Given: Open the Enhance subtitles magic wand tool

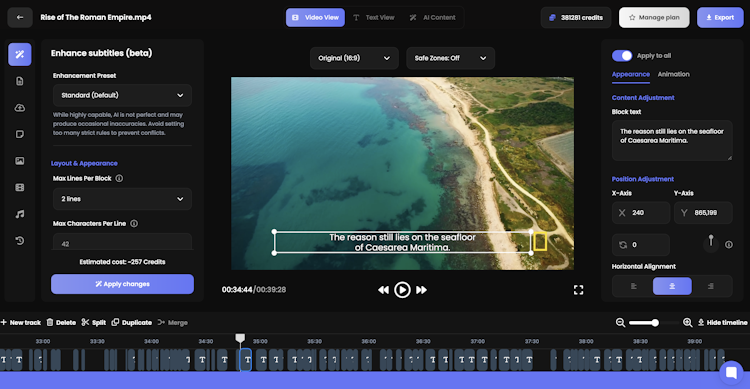Looking at the screenshot, I should tap(20, 54).
